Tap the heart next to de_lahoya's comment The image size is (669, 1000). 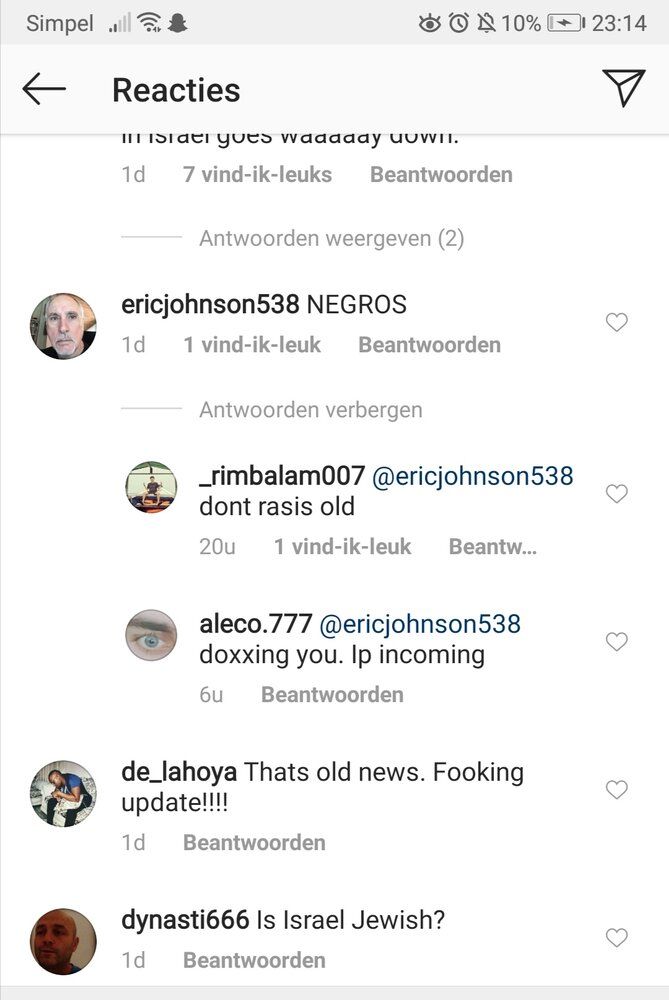click(x=617, y=789)
